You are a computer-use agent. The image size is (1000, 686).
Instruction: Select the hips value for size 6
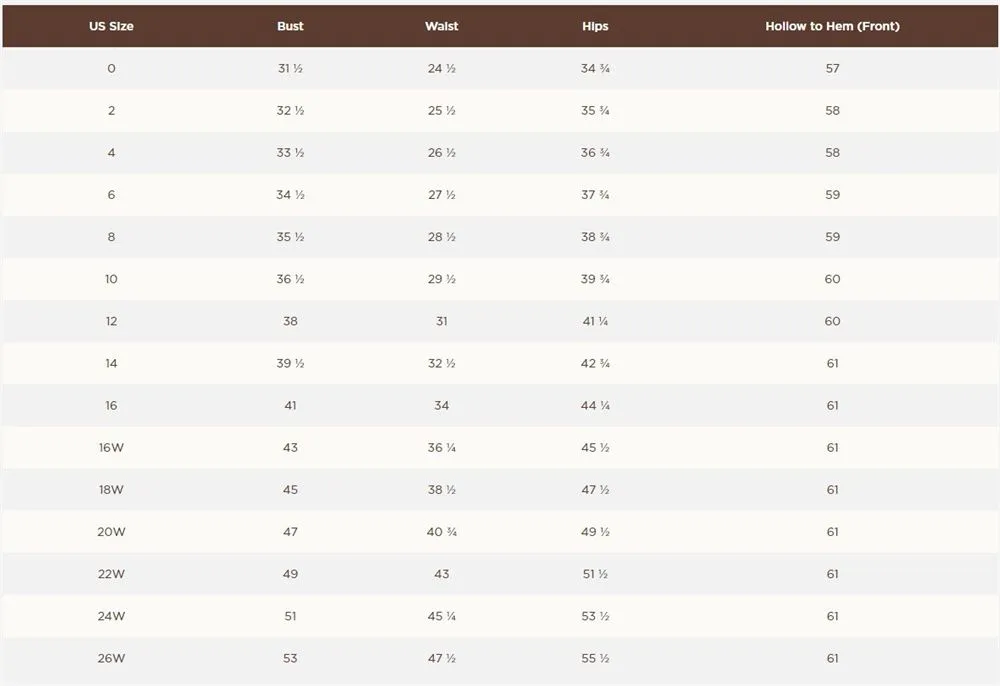coord(595,195)
